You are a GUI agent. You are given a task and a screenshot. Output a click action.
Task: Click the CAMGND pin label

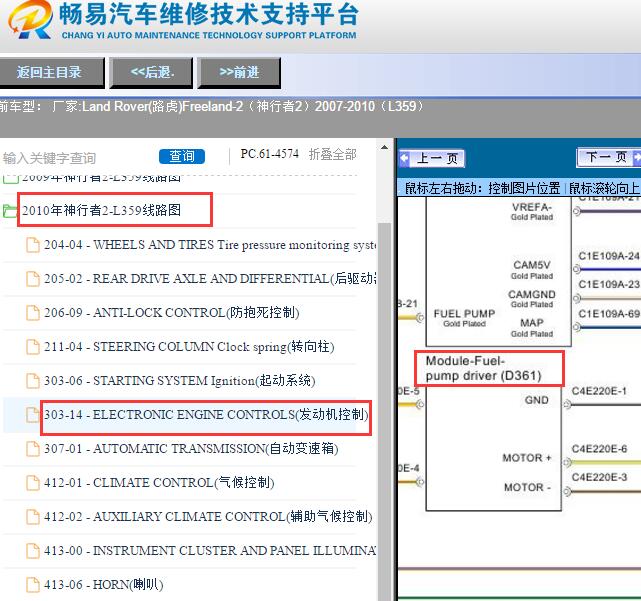(x=532, y=294)
